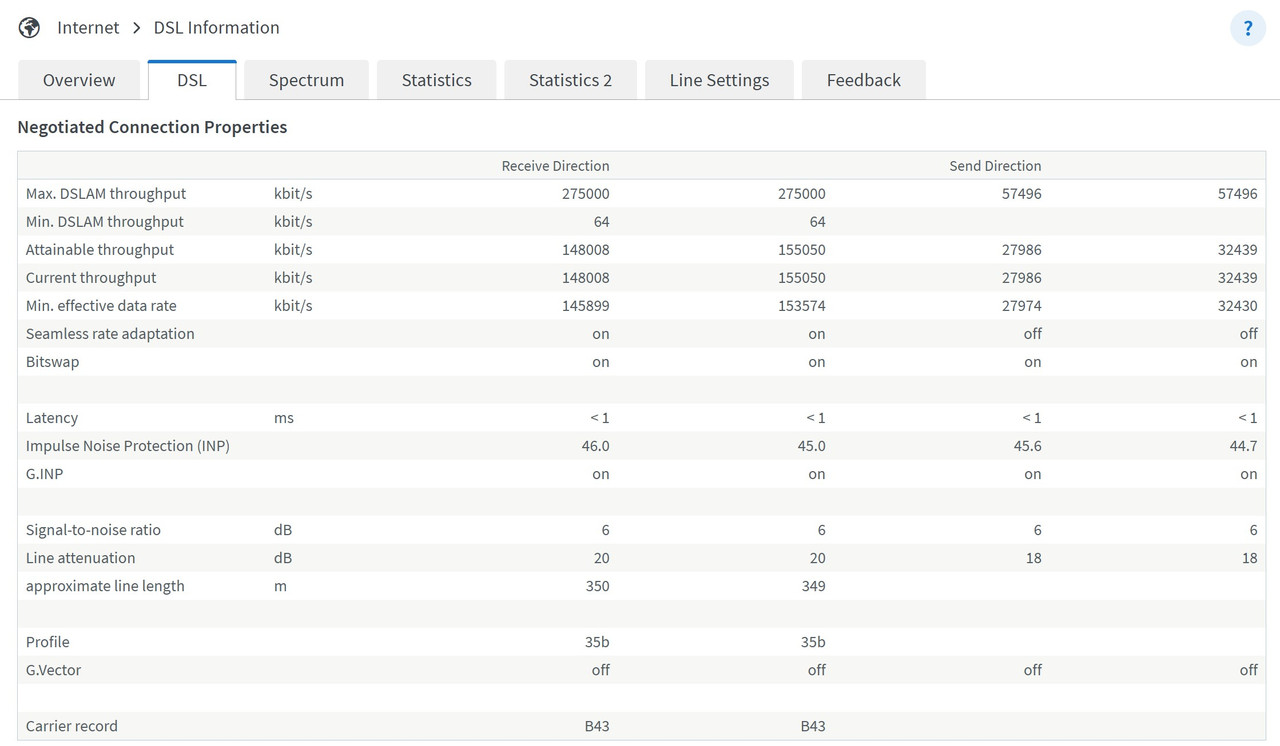The width and height of the screenshot is (1280, 746).
Task: Click the attainable throughput send value 27986
Action: click(1021, 250)
